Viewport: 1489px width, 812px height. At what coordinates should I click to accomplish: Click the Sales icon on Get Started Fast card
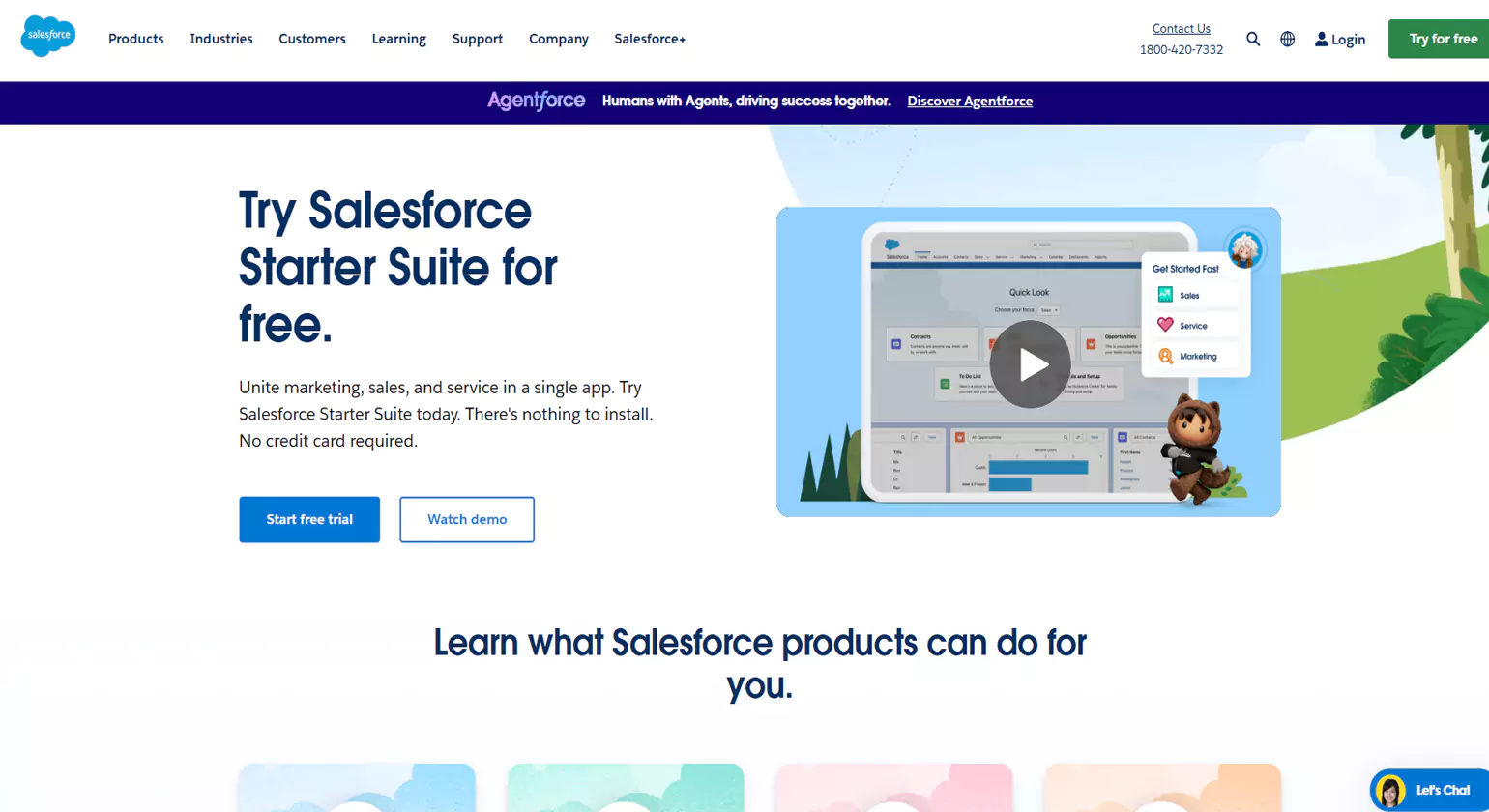[1167, 295]
